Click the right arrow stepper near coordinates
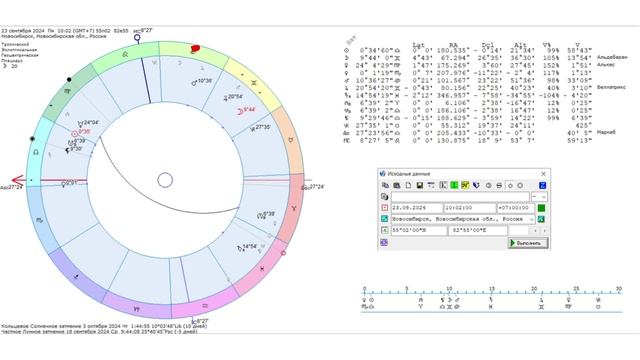This screenshot has width=640, height=360. pyautogui.click(x=544, y=231)
